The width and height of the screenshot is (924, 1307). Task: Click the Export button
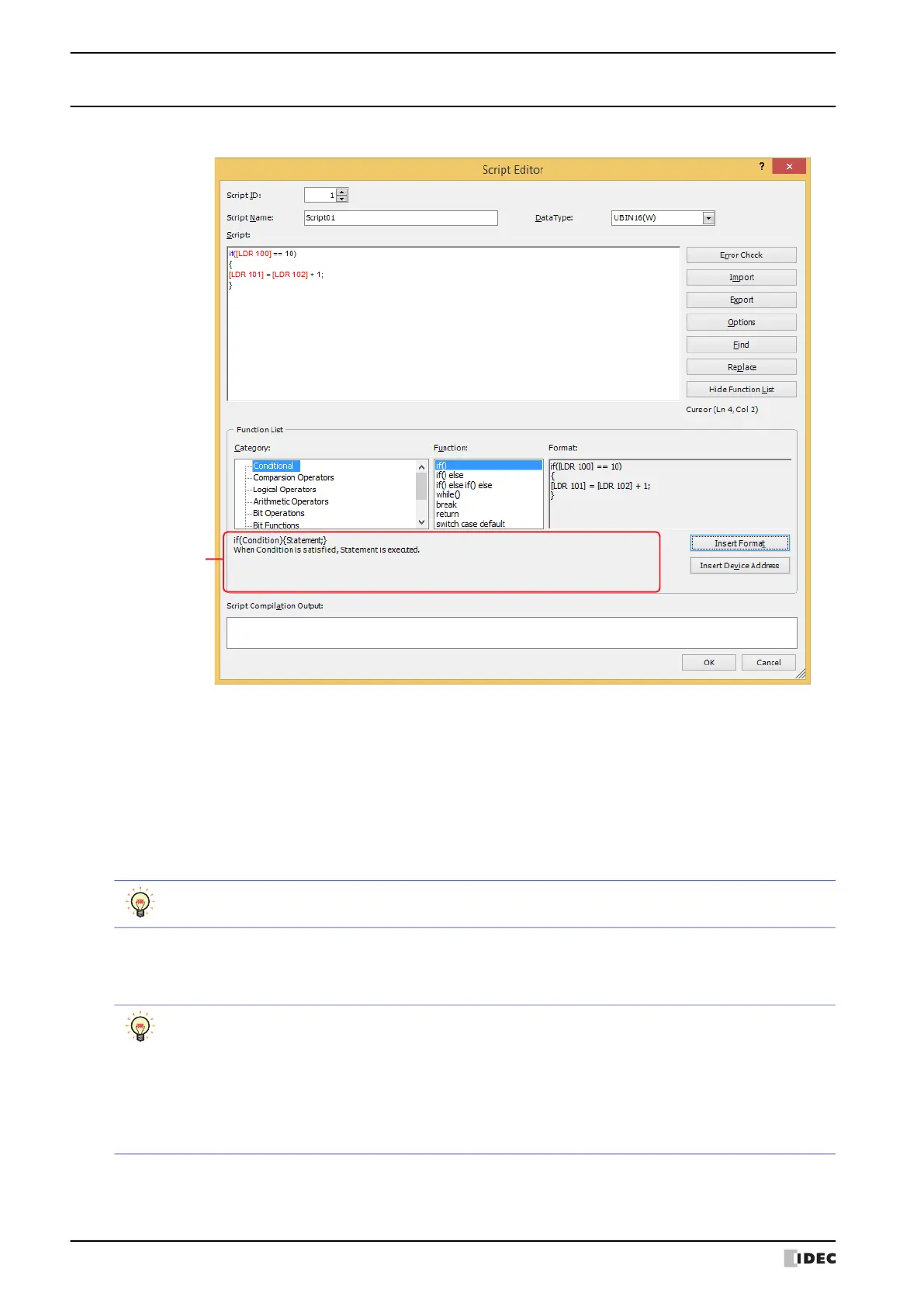pyautogui.click(x=741, y=300)
